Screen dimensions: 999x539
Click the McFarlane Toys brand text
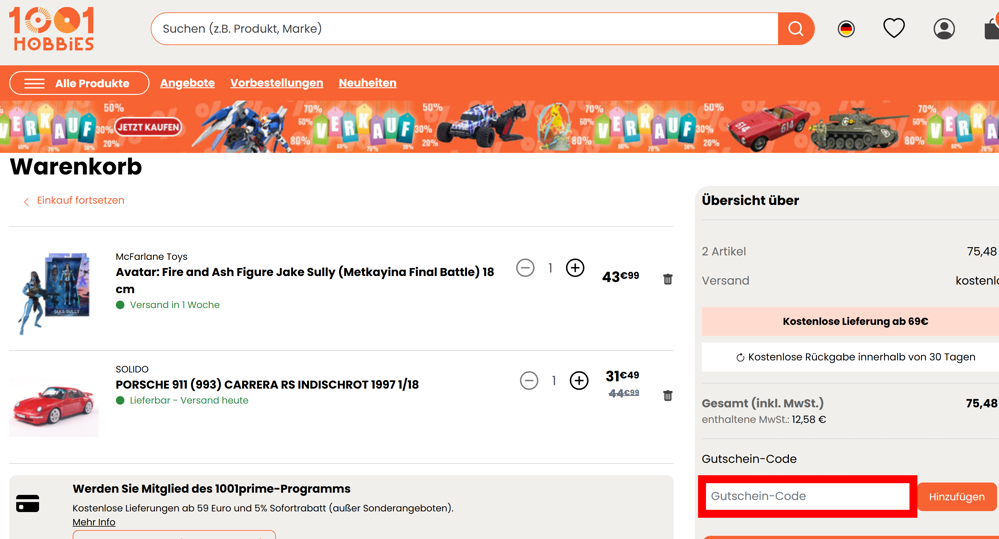pyautogui.click(x=151, y=257)
